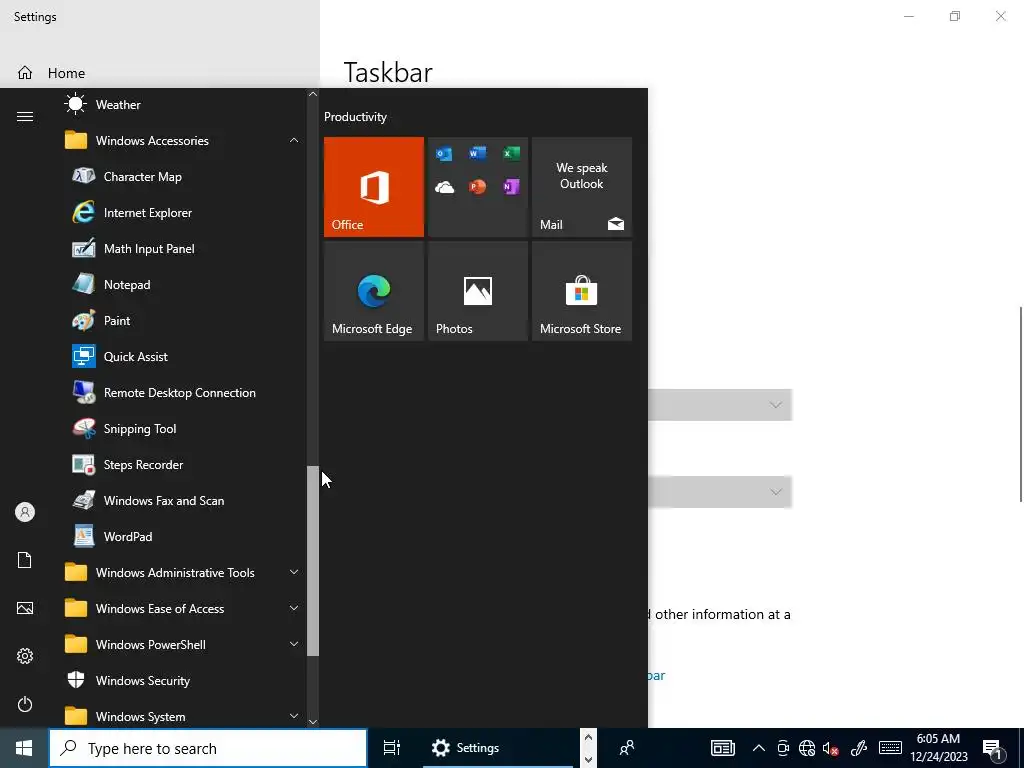Viewport: 1024px width, 768px height.
Task: Open Windows Ink Workspace pen icon
Action: click(x=859, y=748)
